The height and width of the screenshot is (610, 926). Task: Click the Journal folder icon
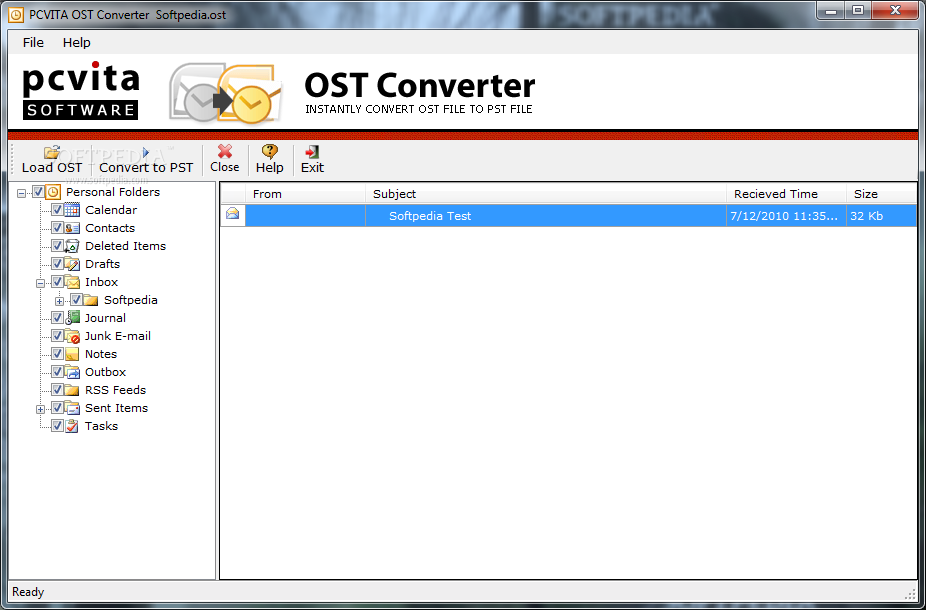(x=72, y=318)
